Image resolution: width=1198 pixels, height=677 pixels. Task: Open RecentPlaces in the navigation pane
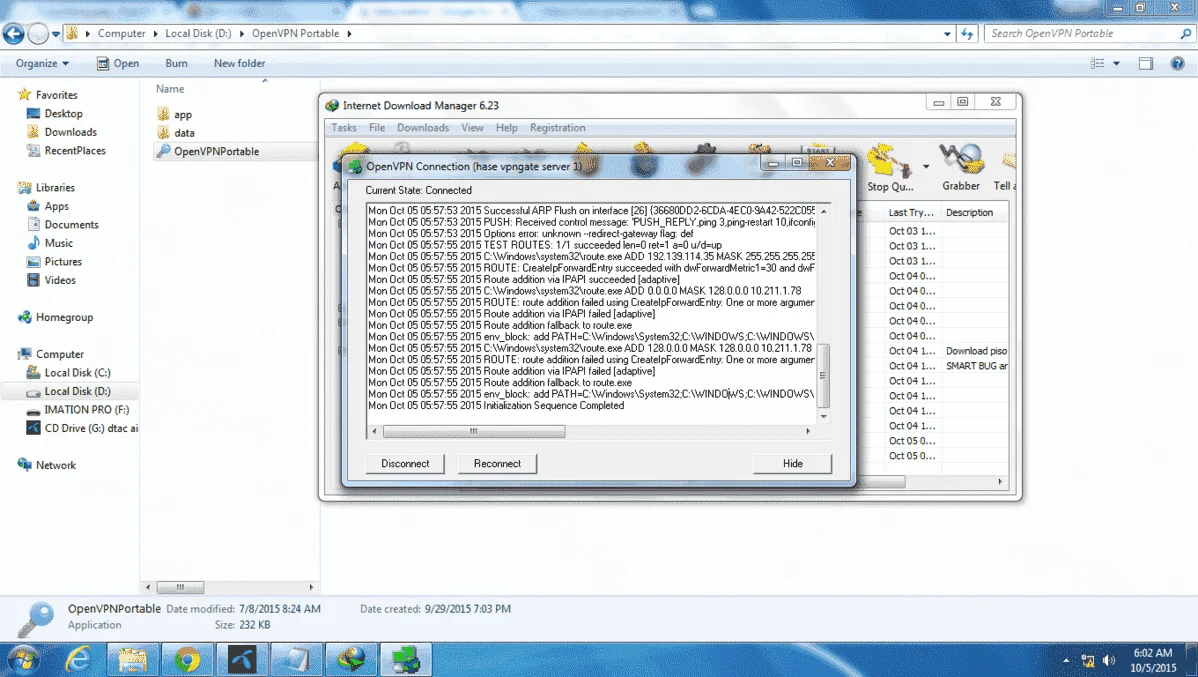click(75, 151)
